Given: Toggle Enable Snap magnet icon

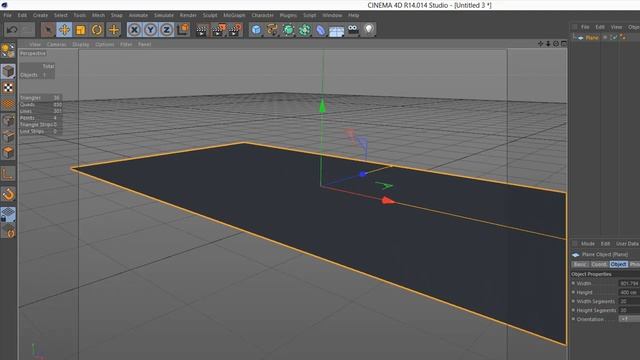Looking at the screenshot, I should pos(8,194).
